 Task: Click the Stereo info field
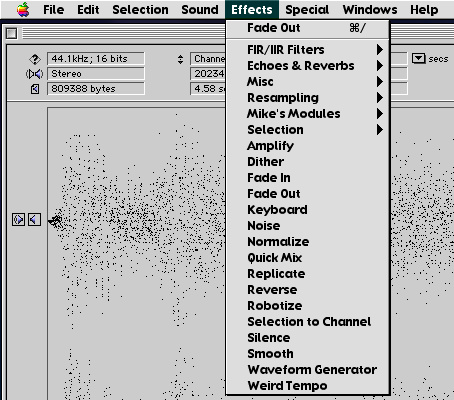(x=96, y=74)
